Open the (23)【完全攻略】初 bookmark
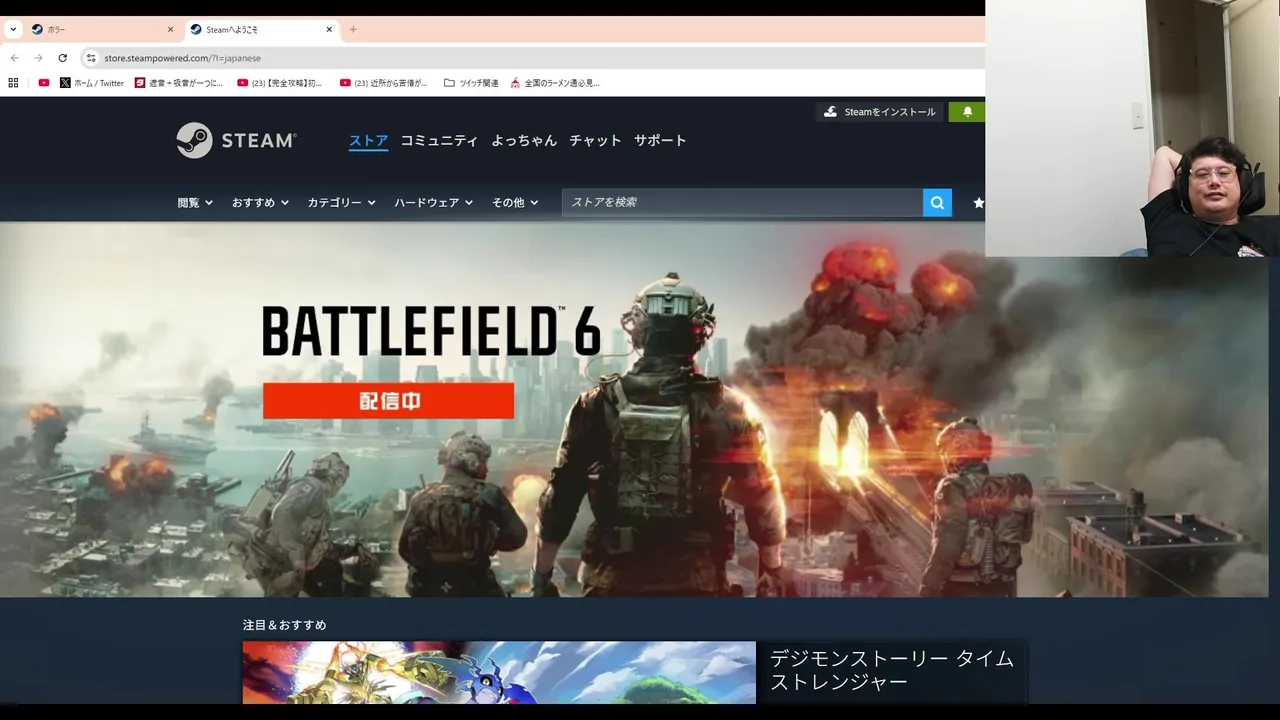The image size is (1280, 720). click(x=280, y=83)
